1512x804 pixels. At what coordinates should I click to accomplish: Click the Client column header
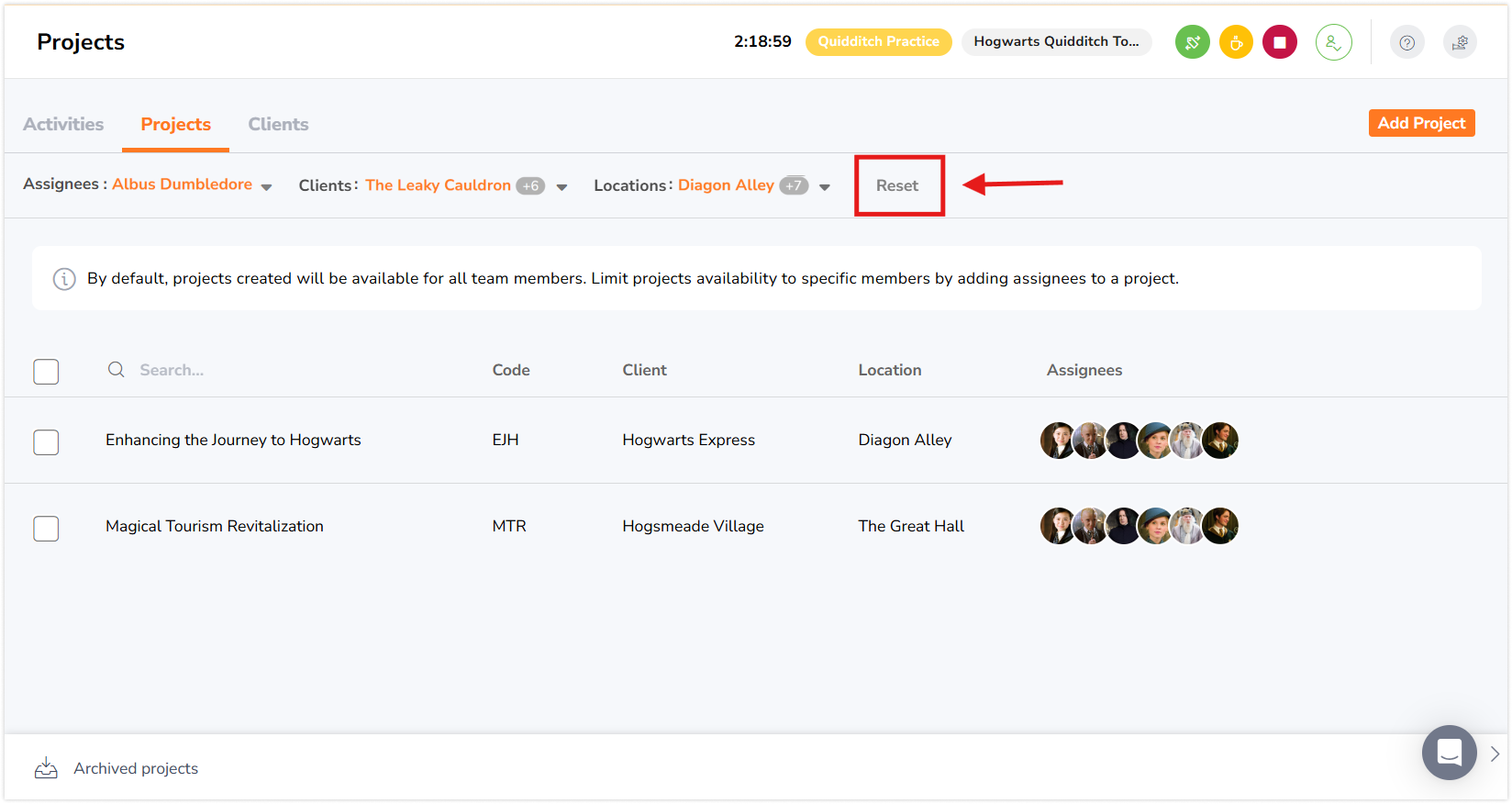click(x=644, y=370)
